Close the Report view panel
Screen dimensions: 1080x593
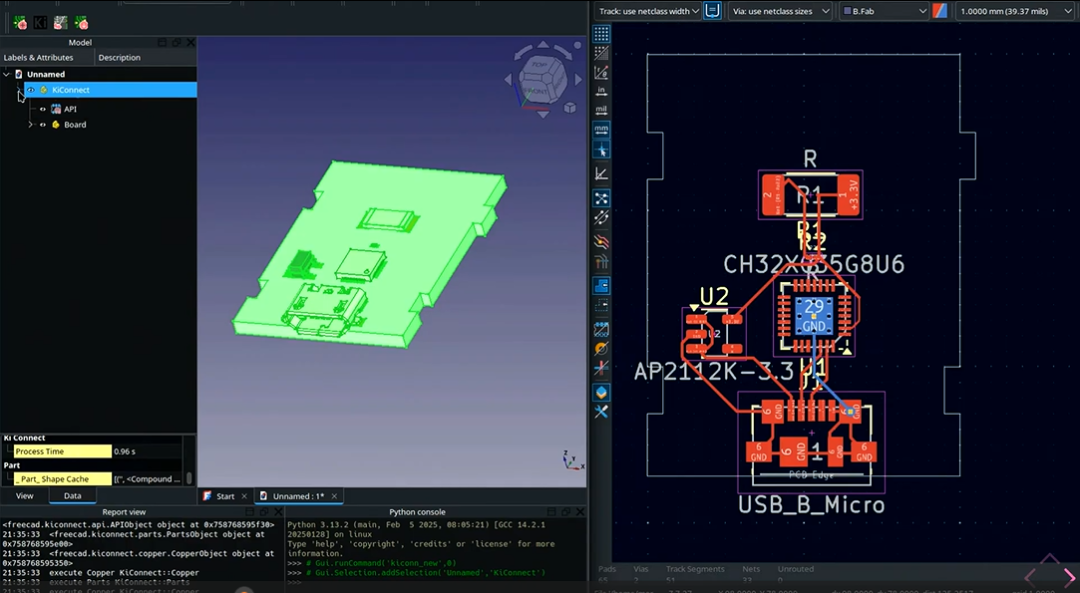click(x=278, y=512)
